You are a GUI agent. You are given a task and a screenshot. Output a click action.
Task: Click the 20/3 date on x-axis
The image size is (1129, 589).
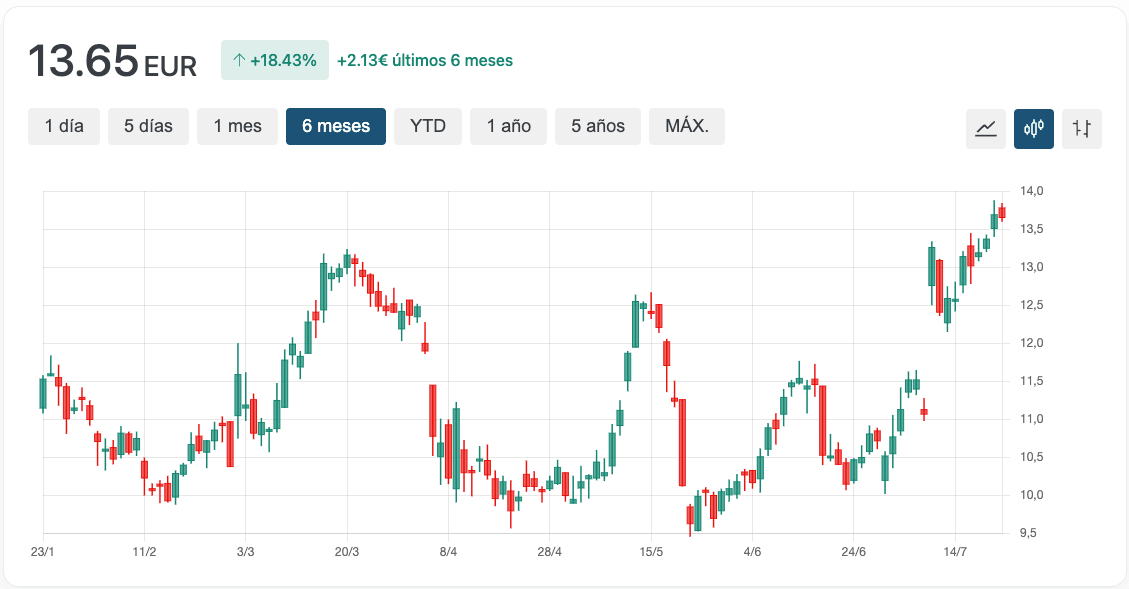347,552
